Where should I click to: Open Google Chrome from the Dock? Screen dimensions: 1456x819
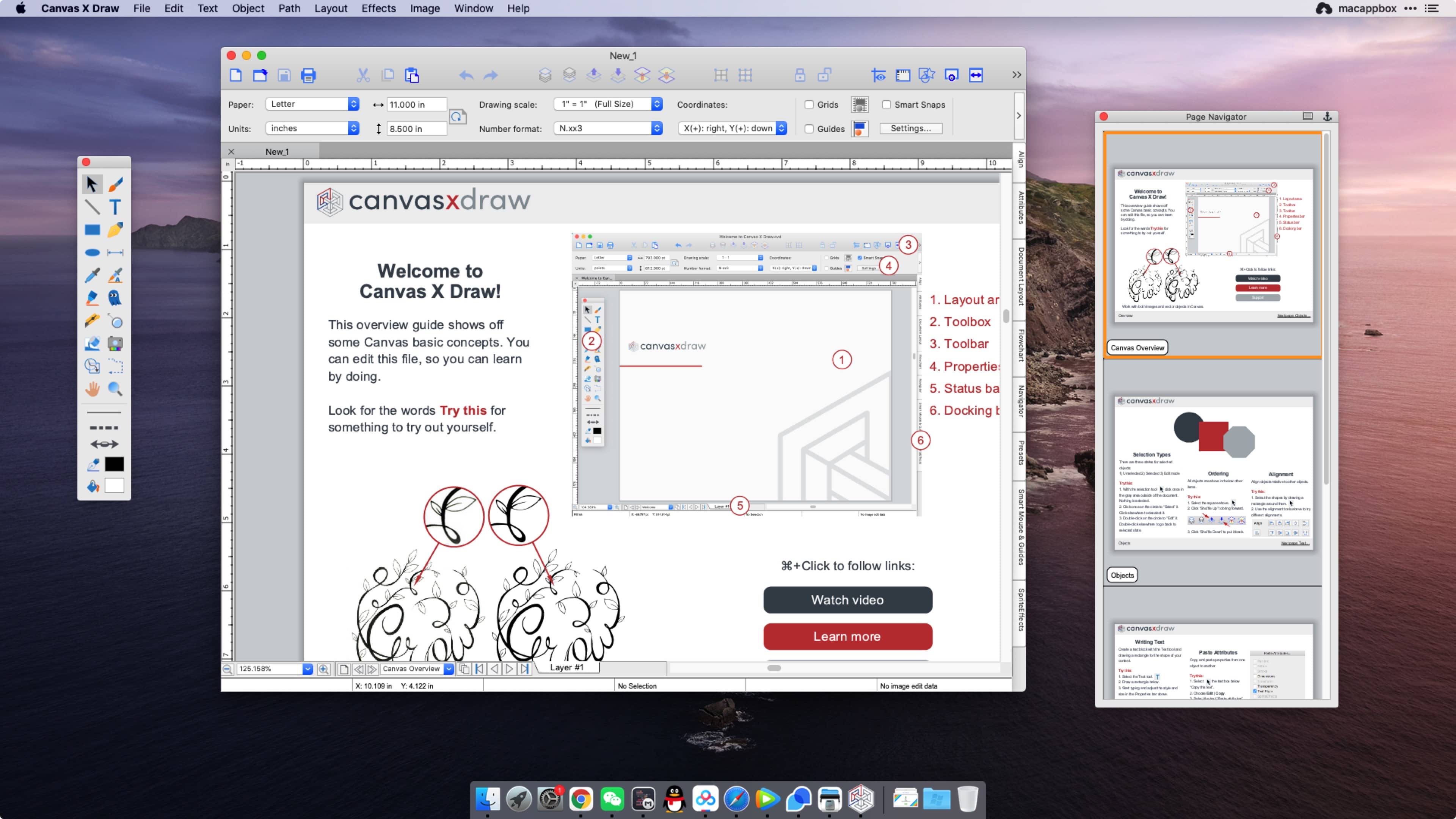(x=581, y=799)
